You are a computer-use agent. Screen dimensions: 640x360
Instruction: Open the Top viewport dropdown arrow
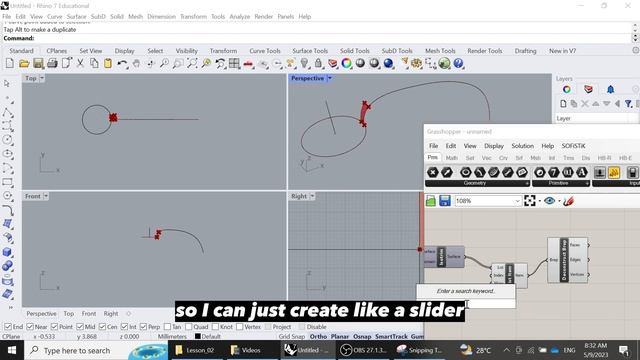(x=42, y=78)
